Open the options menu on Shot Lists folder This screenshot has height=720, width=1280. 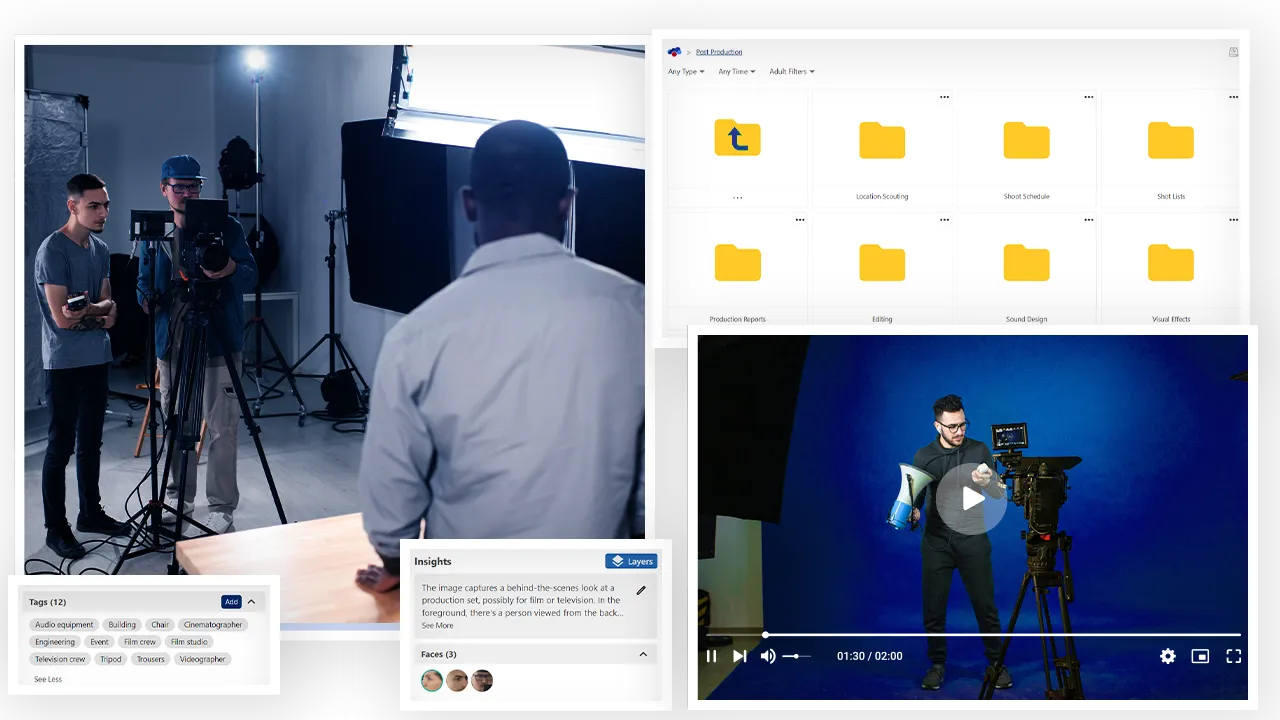click(1233, 96)
